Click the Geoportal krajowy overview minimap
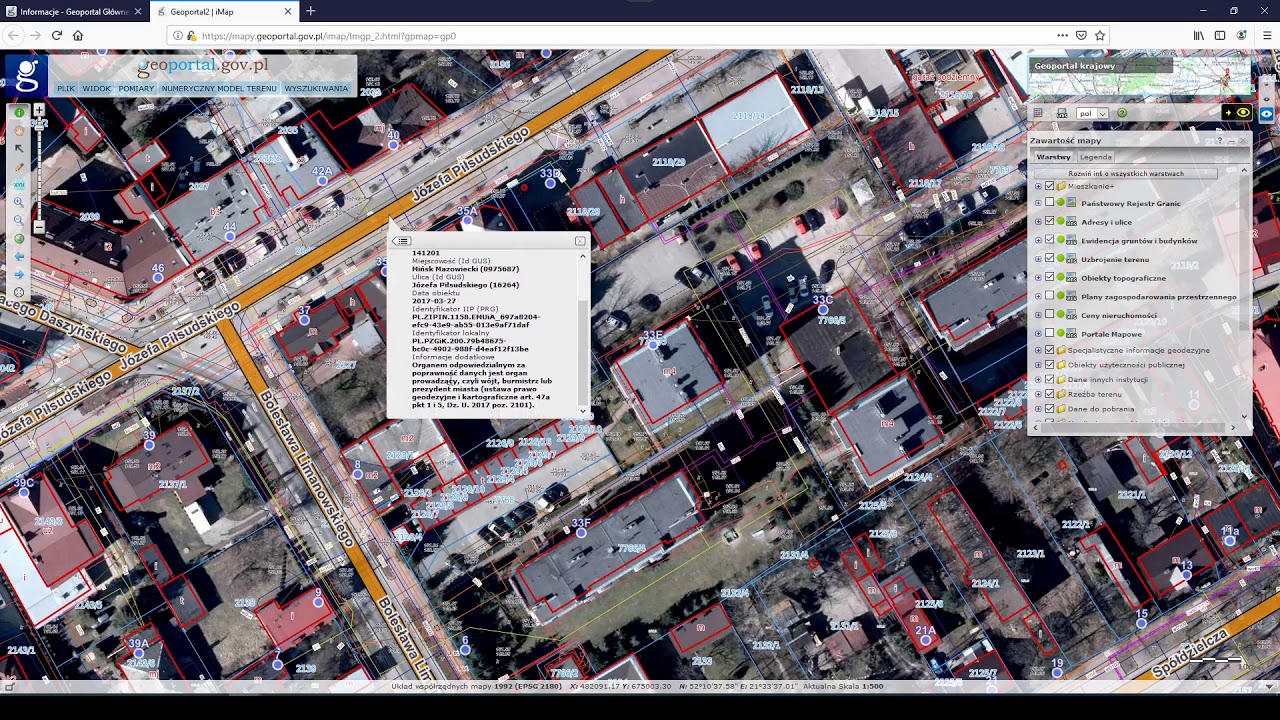The width and height of the screenshot is (1280, 720). pos(1141,76)
